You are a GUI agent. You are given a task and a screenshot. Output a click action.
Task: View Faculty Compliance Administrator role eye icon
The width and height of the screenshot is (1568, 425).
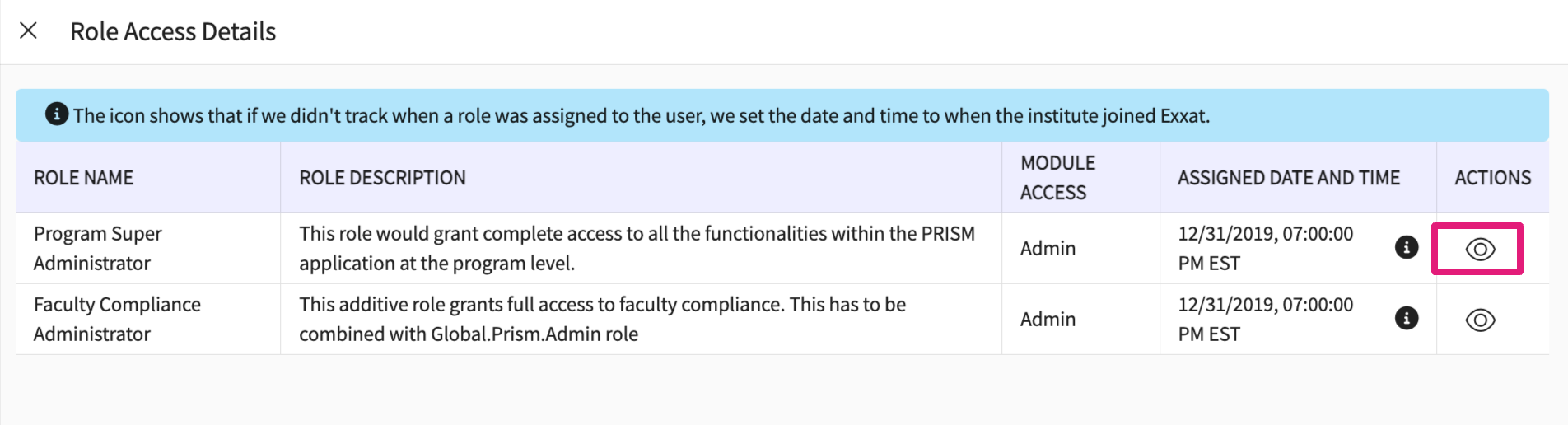1479,320
